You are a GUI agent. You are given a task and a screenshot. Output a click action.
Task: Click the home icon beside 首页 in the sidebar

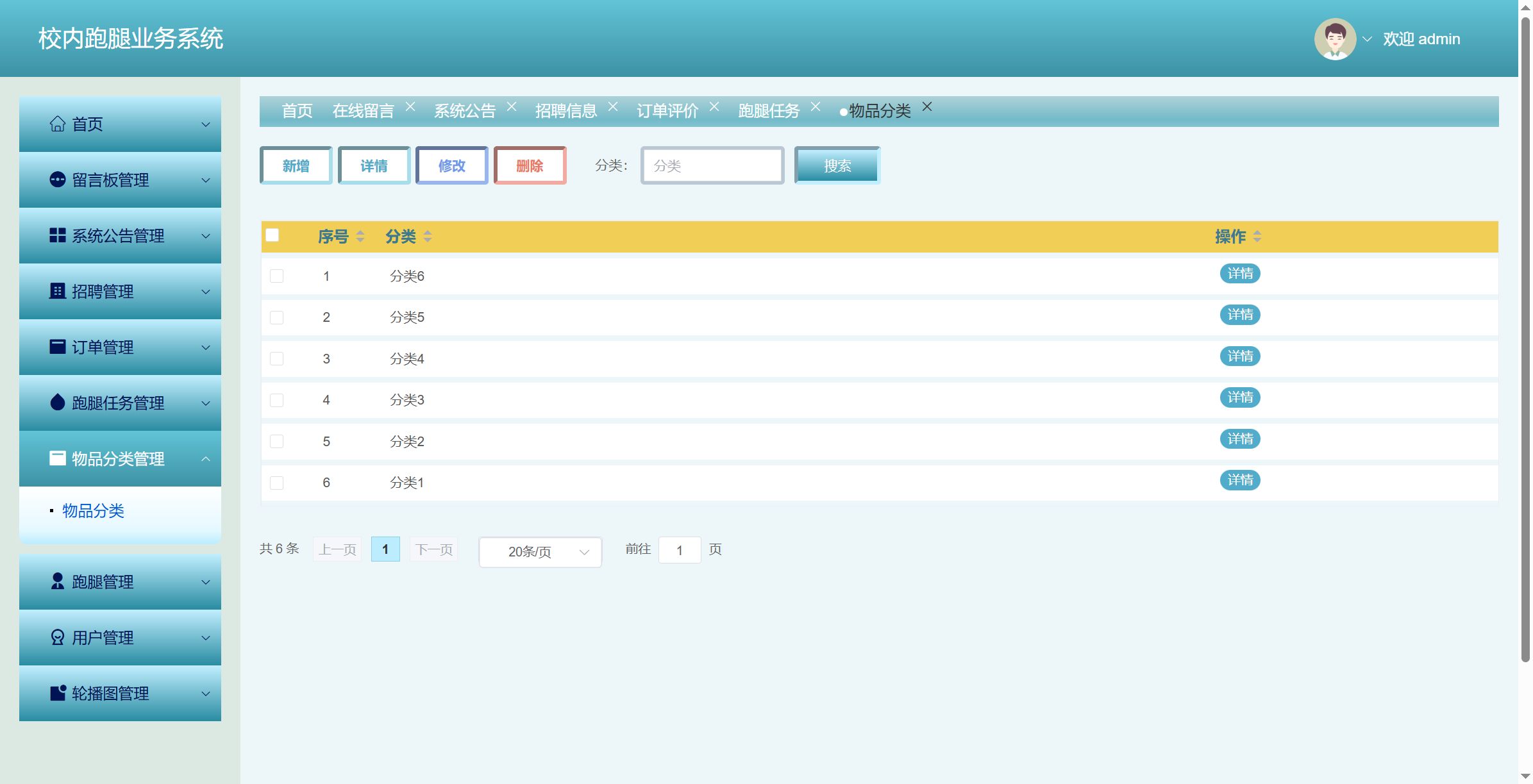point(58,124)
